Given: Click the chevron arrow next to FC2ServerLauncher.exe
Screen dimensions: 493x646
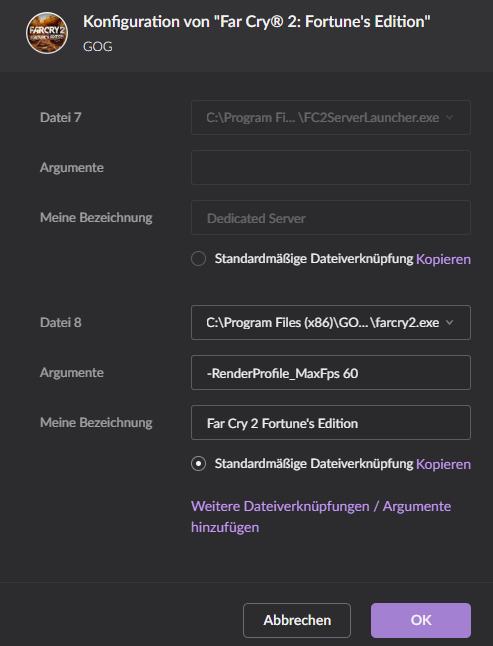Looking at the screenshot, I should point(450,117).
